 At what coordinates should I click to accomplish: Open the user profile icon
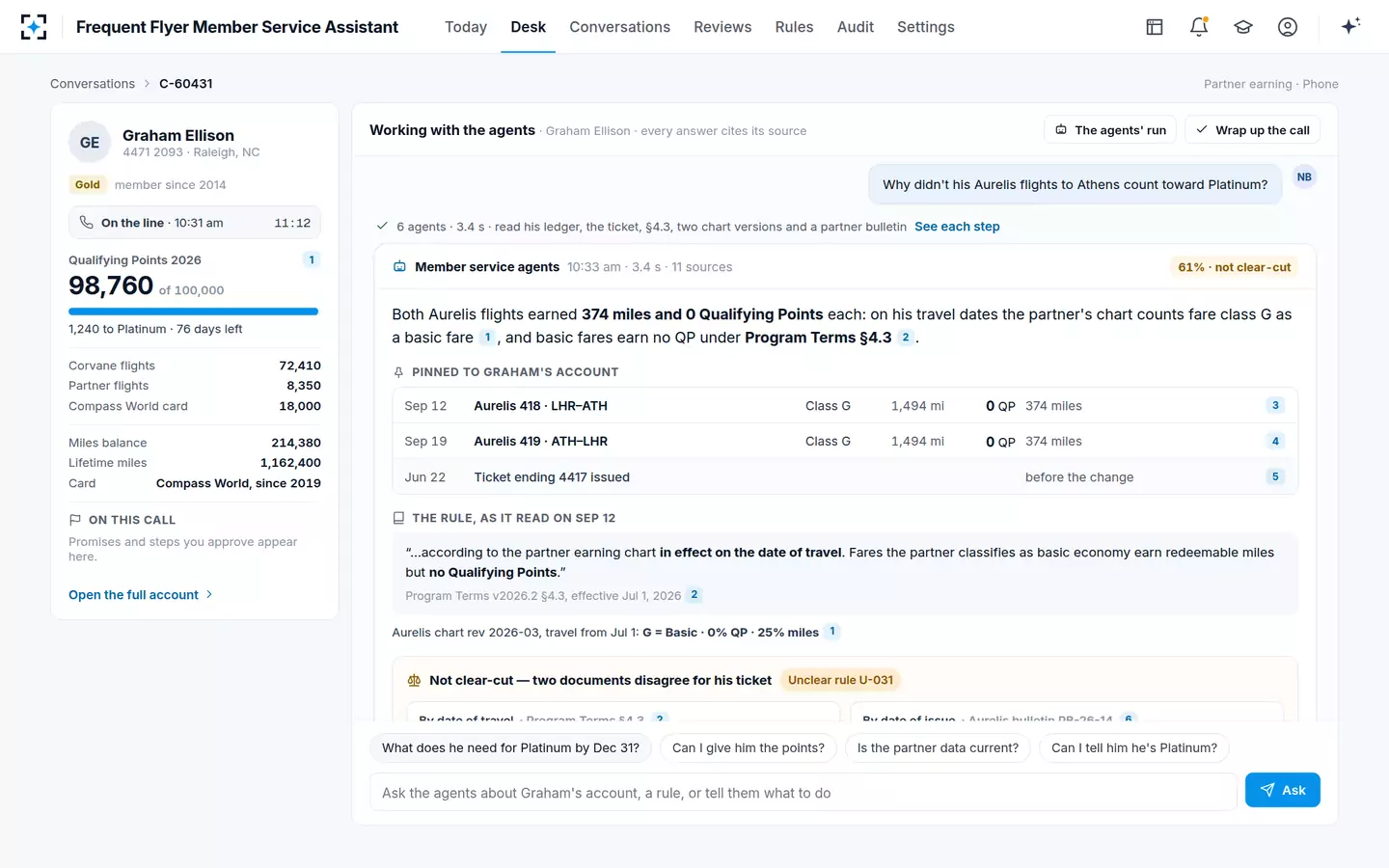[1288, 27]
